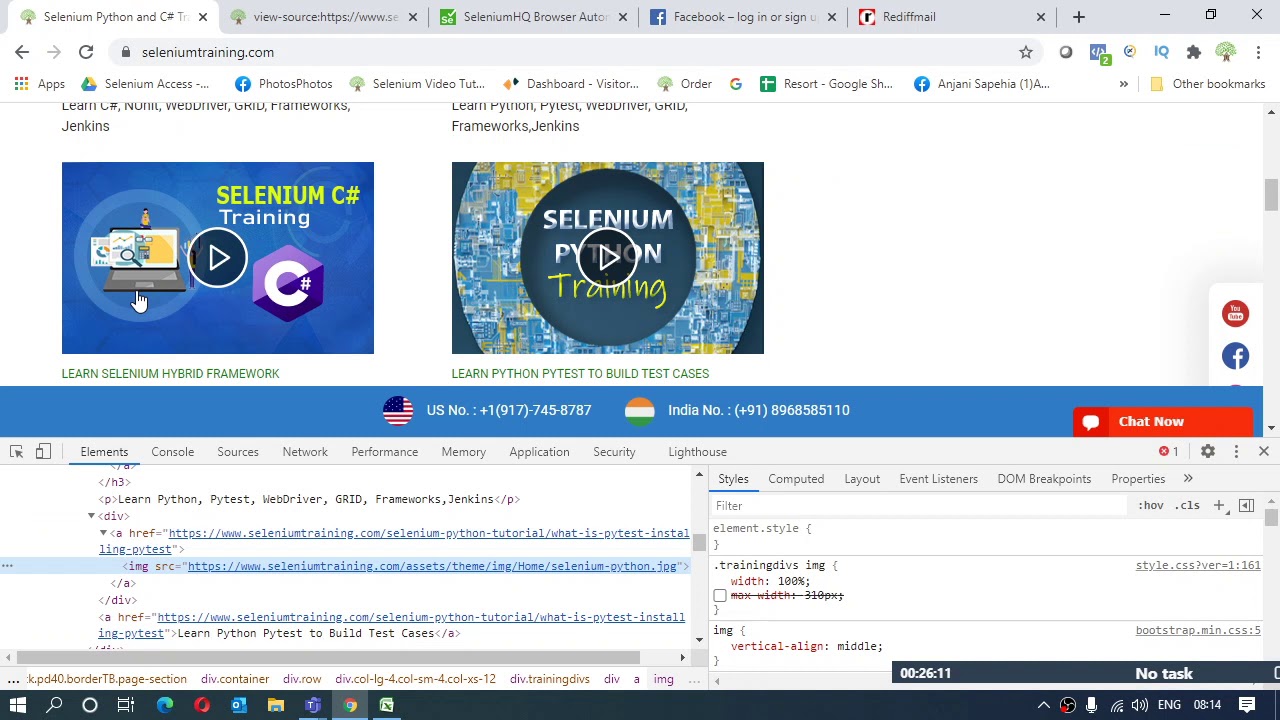Open Windows Start menu
The height and width of the screenshot is (720, 1280).
[17, 706]
